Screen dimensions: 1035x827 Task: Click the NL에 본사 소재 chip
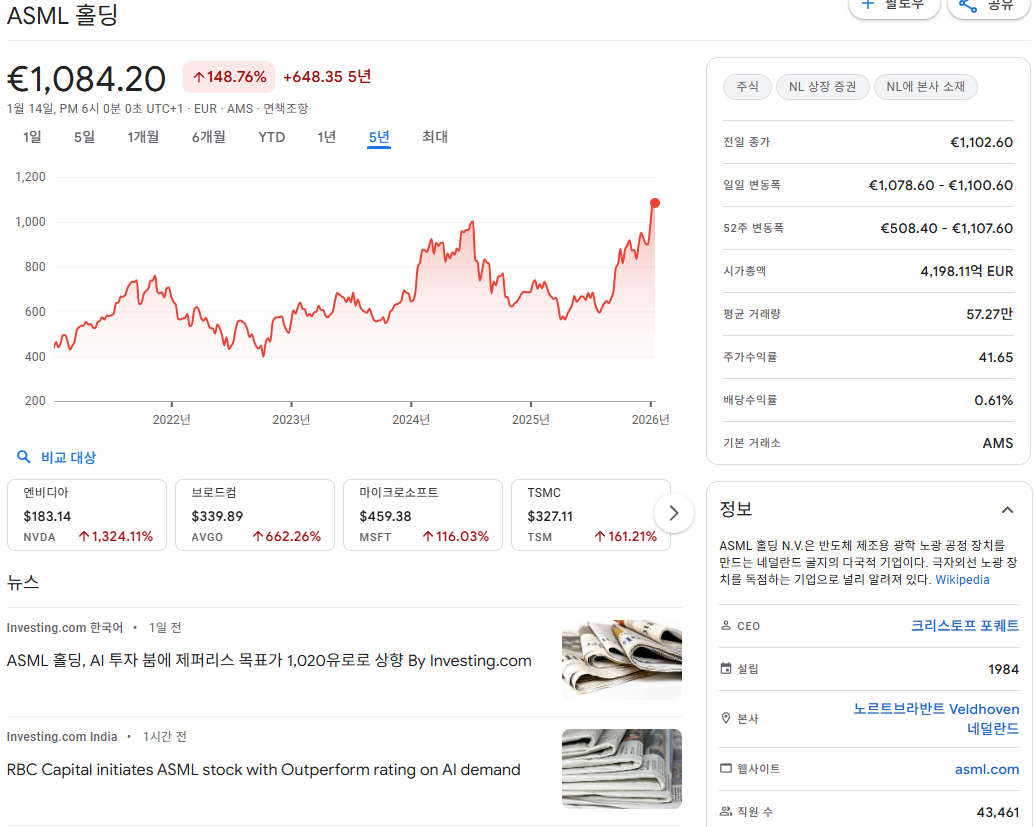925,86
